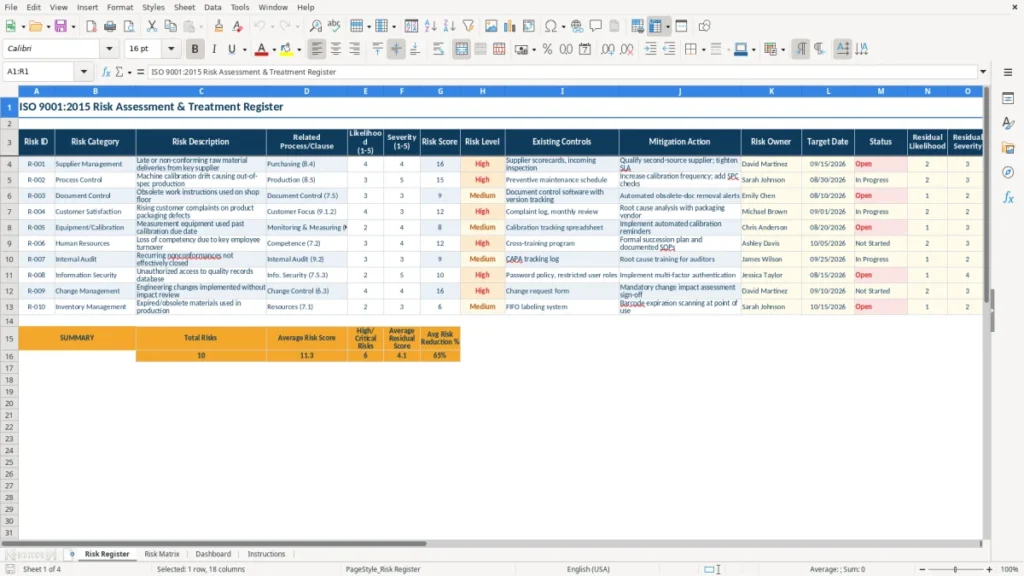
Task: Adjust the zoom slider handle
Action: (x=955, y=569)
